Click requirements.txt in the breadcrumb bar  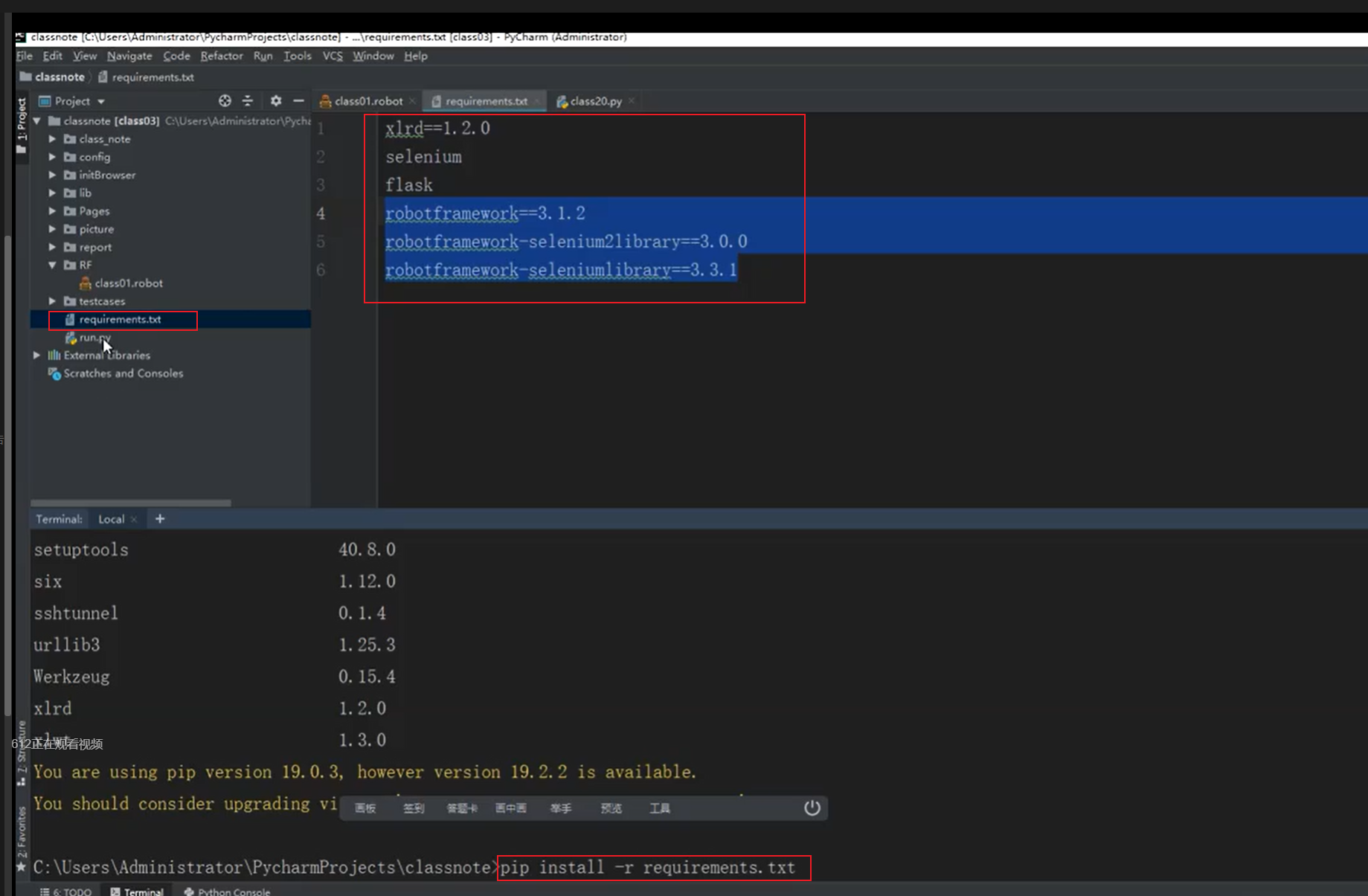pos(153,77)
